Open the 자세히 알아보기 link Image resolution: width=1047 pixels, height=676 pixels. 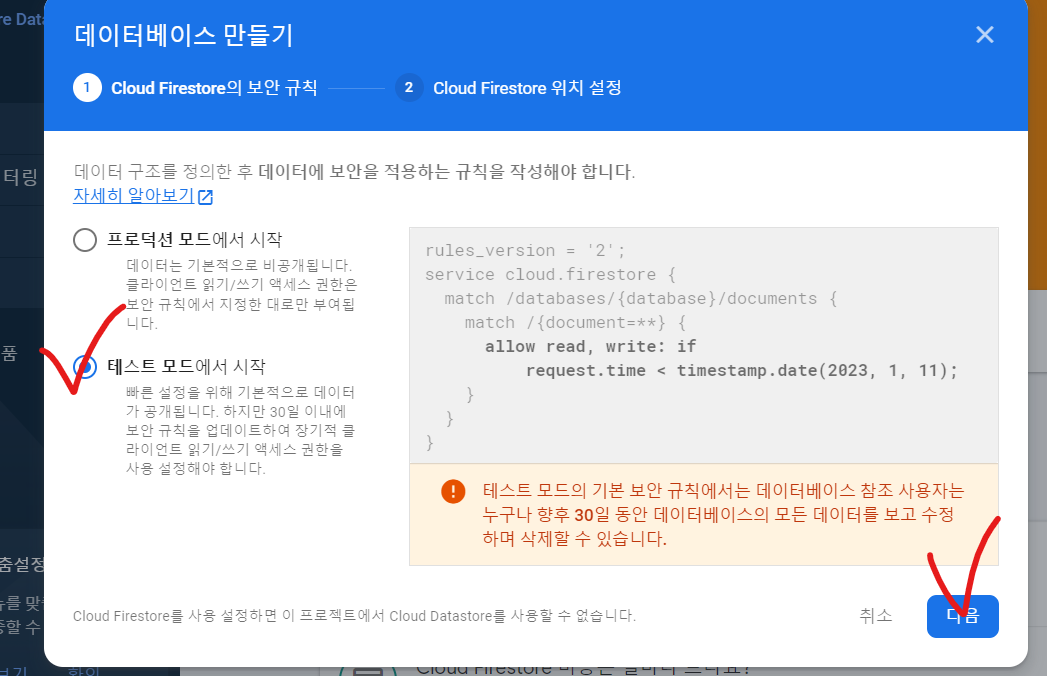(x=134, y=196)
